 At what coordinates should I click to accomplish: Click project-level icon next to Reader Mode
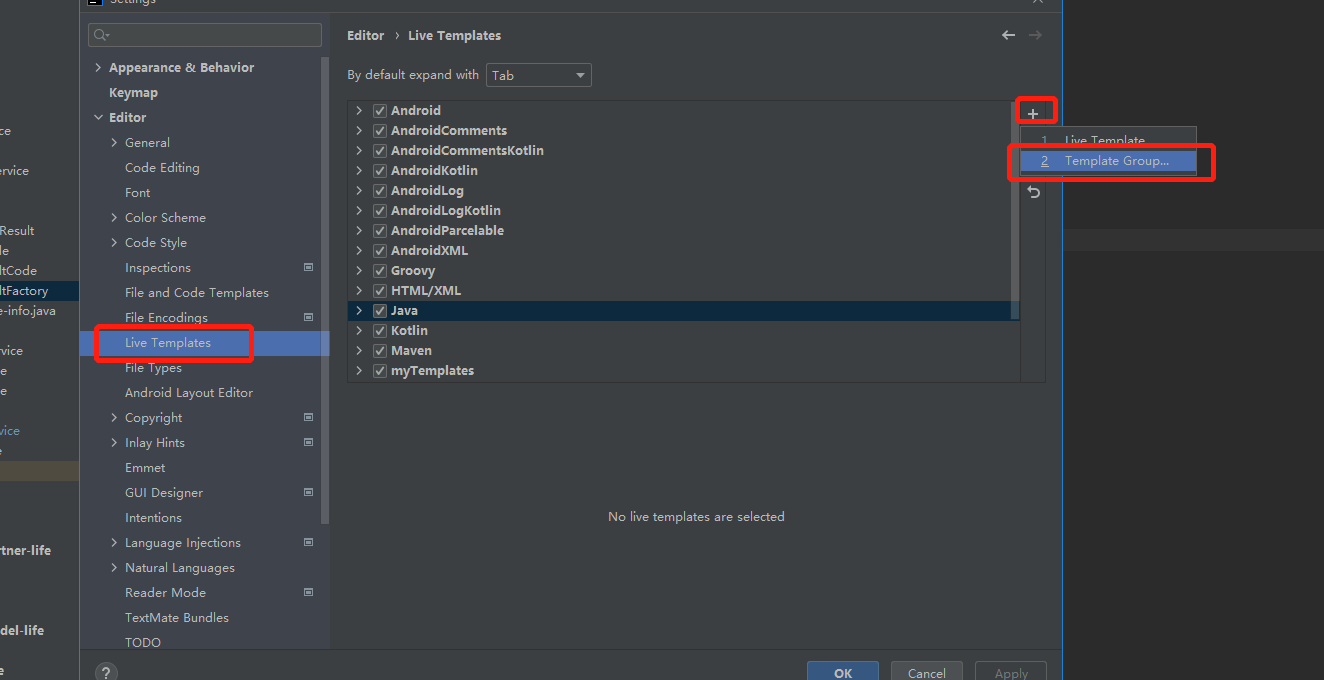[308, 592]
